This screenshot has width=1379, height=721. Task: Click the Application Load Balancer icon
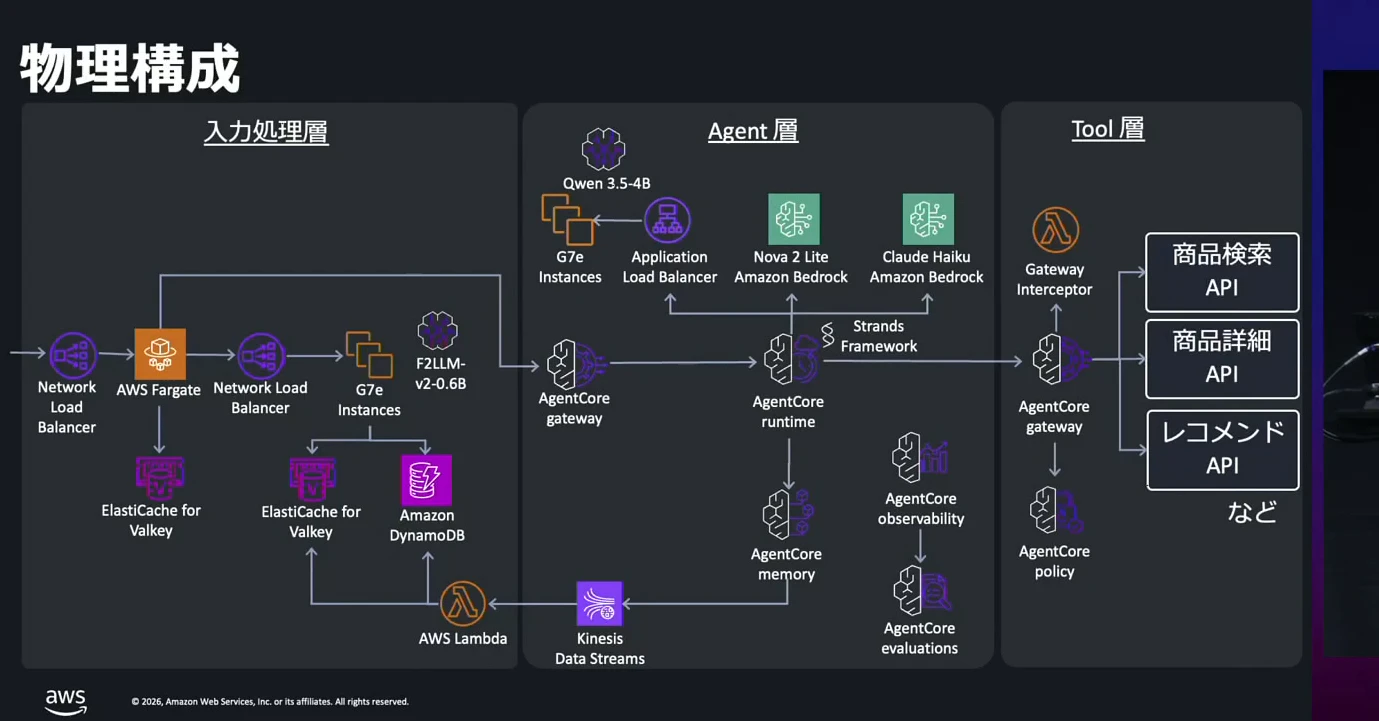coord(667,221)
